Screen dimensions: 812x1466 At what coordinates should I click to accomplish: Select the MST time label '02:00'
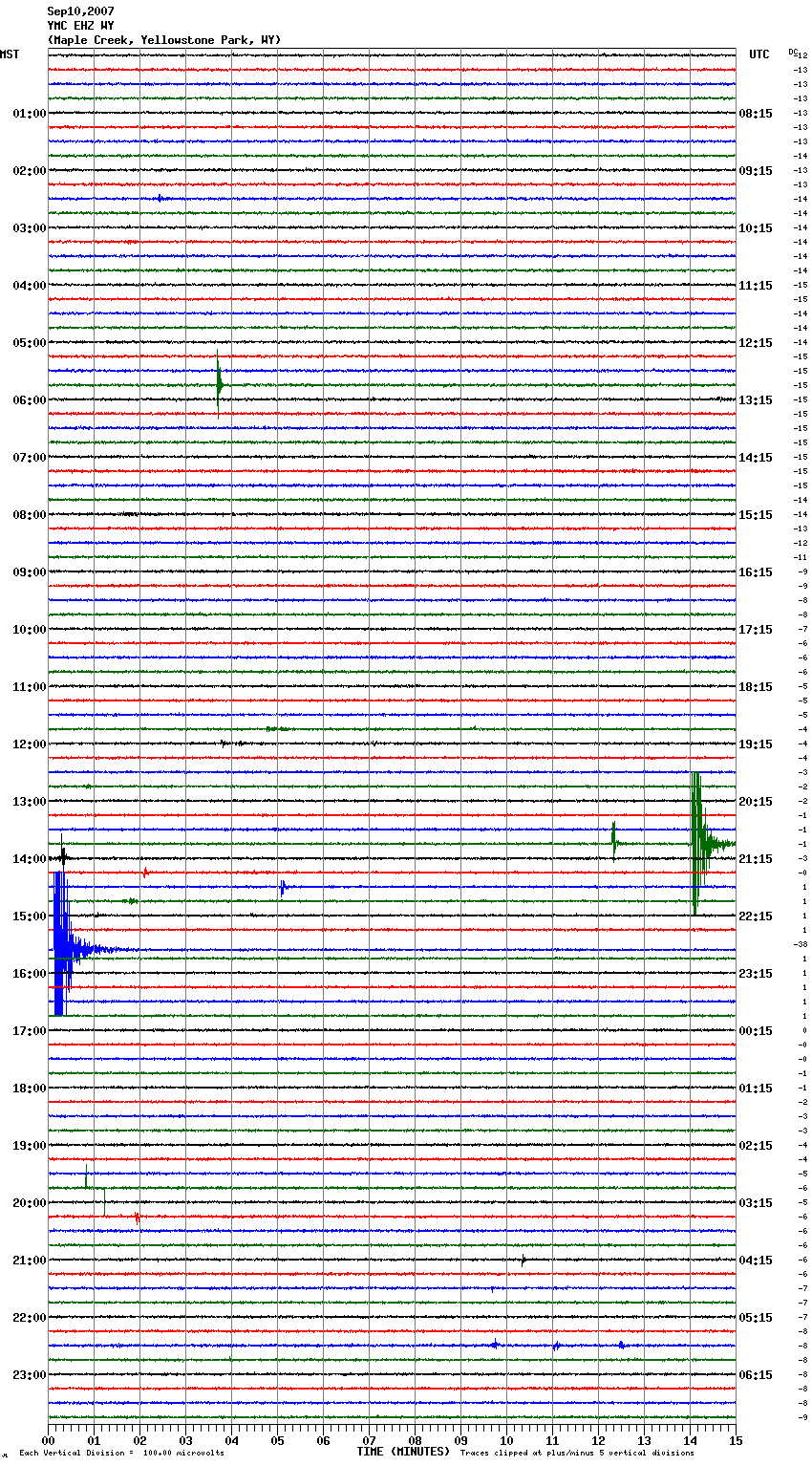tap(30, 171)
